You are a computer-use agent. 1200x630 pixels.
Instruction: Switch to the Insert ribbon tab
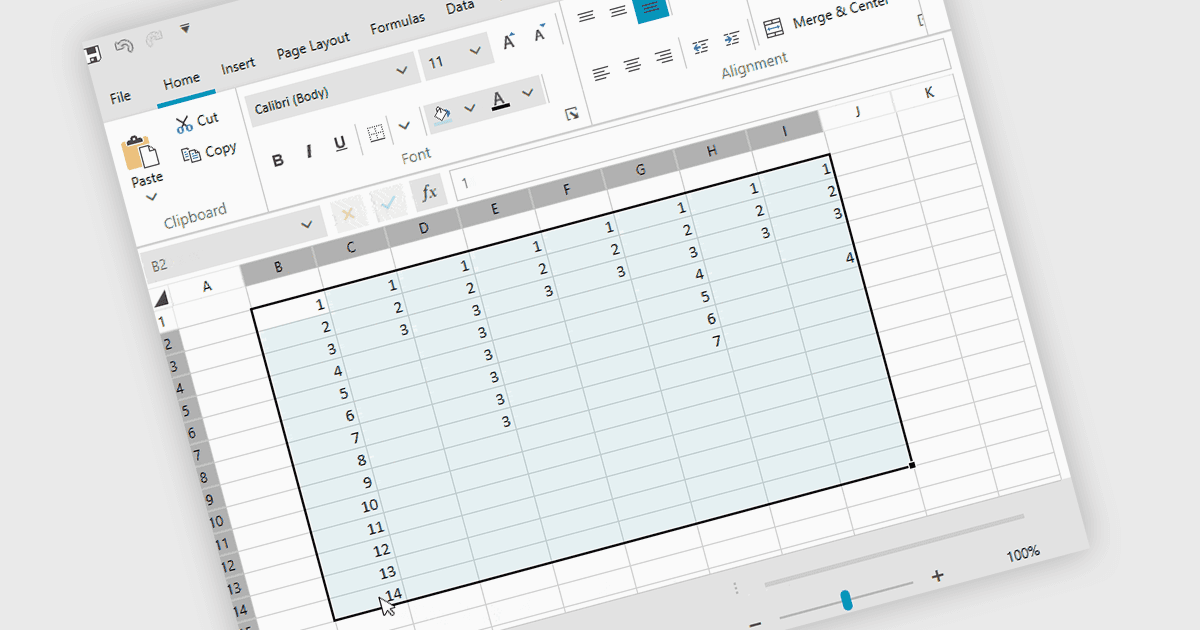(238, 67)
